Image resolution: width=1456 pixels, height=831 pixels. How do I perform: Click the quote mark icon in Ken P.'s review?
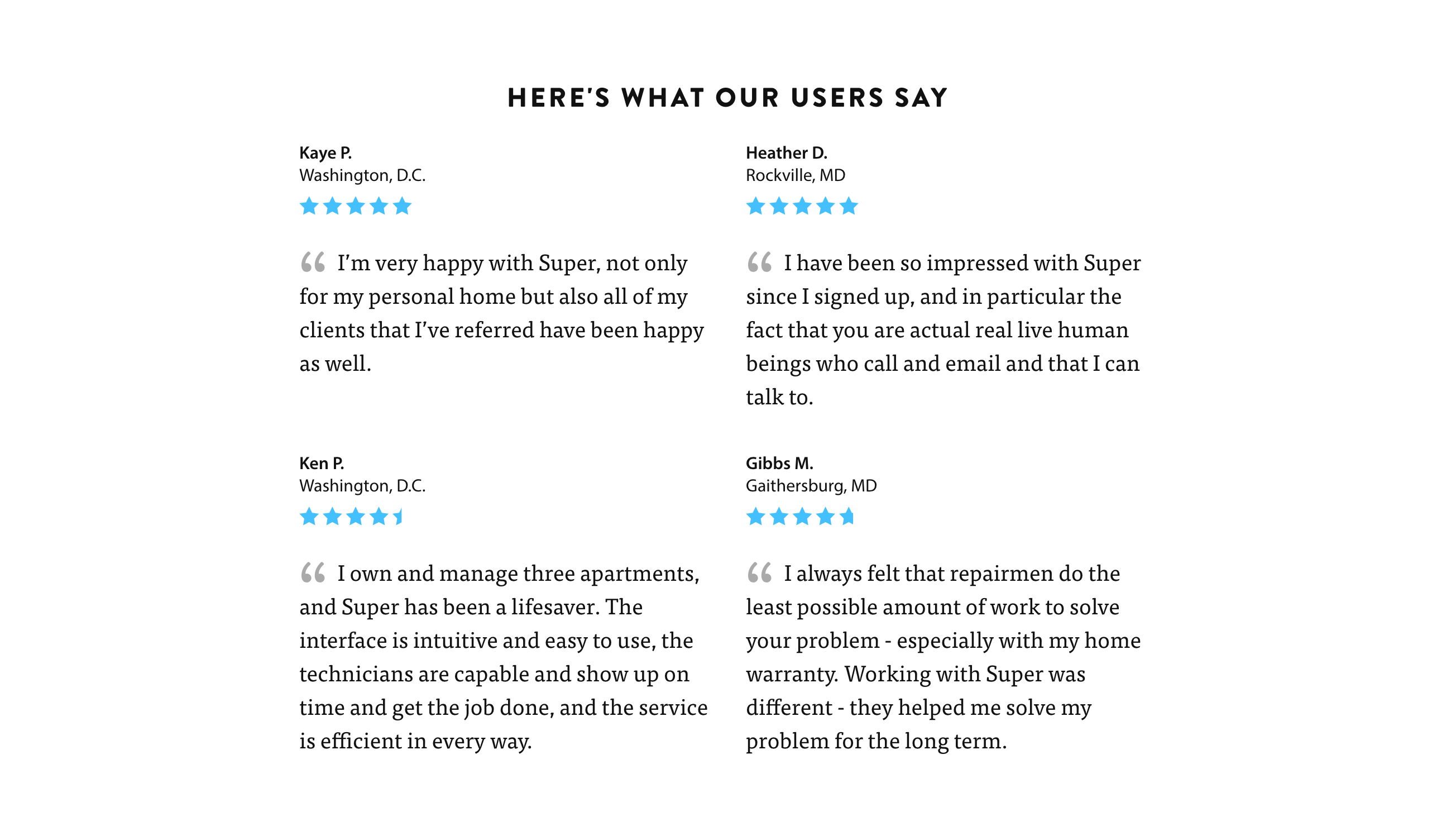point(313,572)
